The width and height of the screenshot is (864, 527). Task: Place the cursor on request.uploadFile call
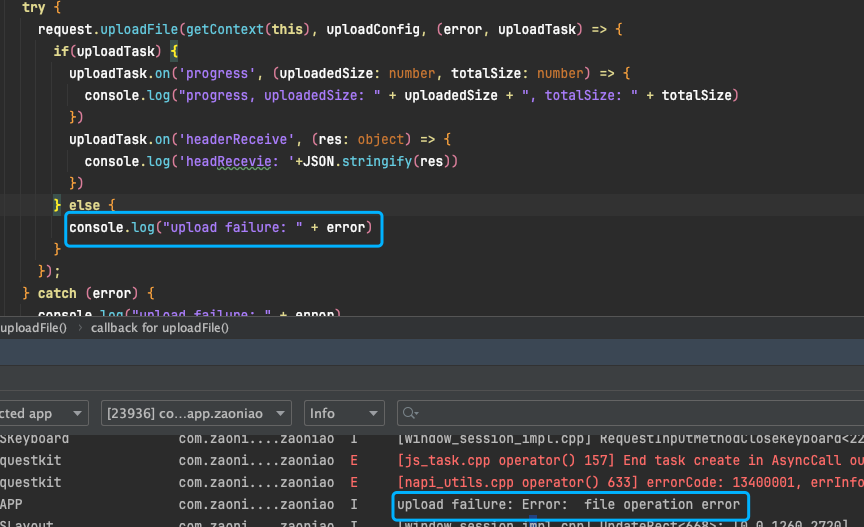click(x=108, y=29)
